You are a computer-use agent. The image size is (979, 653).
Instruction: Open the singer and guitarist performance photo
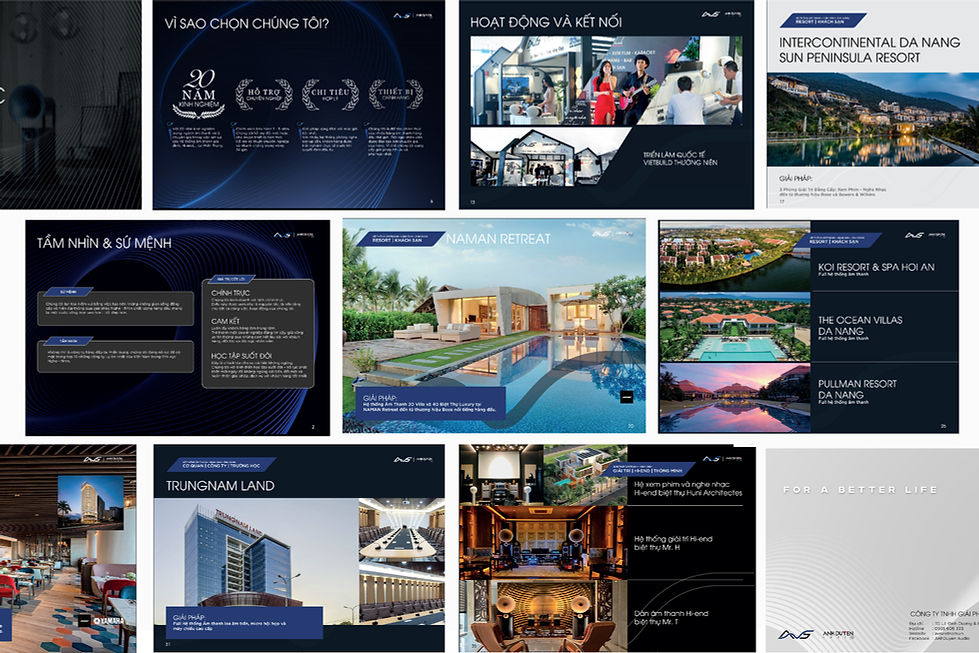[x=627, y=80]
